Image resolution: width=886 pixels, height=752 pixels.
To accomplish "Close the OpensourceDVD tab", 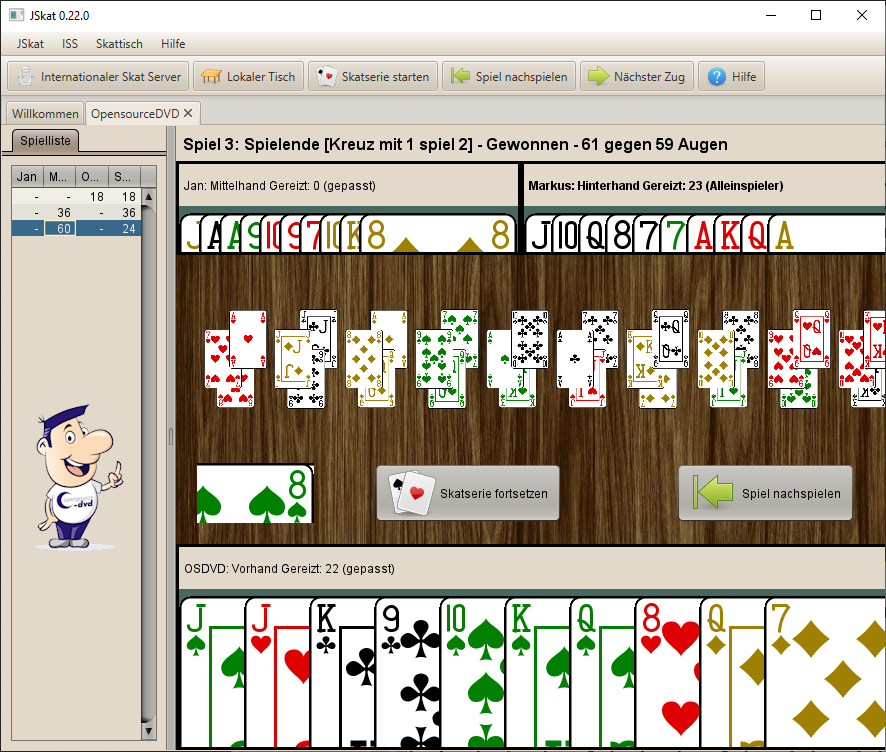I will 188,113.
